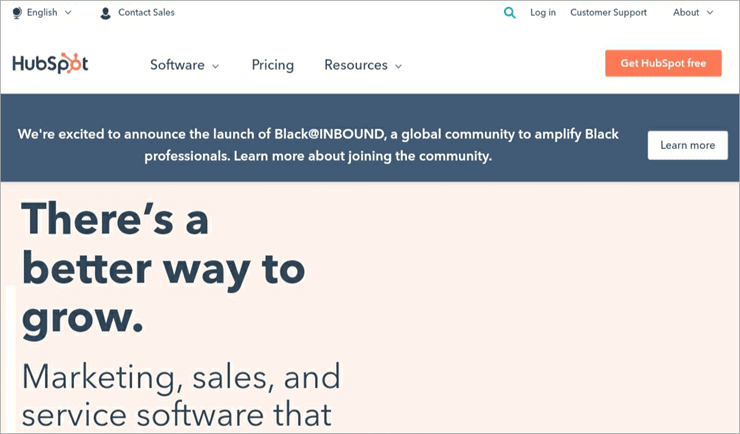The width and height of the screenshot is (740, 434).
Task: Expand the Software menu chevron
Action: [x=215, y=66]
